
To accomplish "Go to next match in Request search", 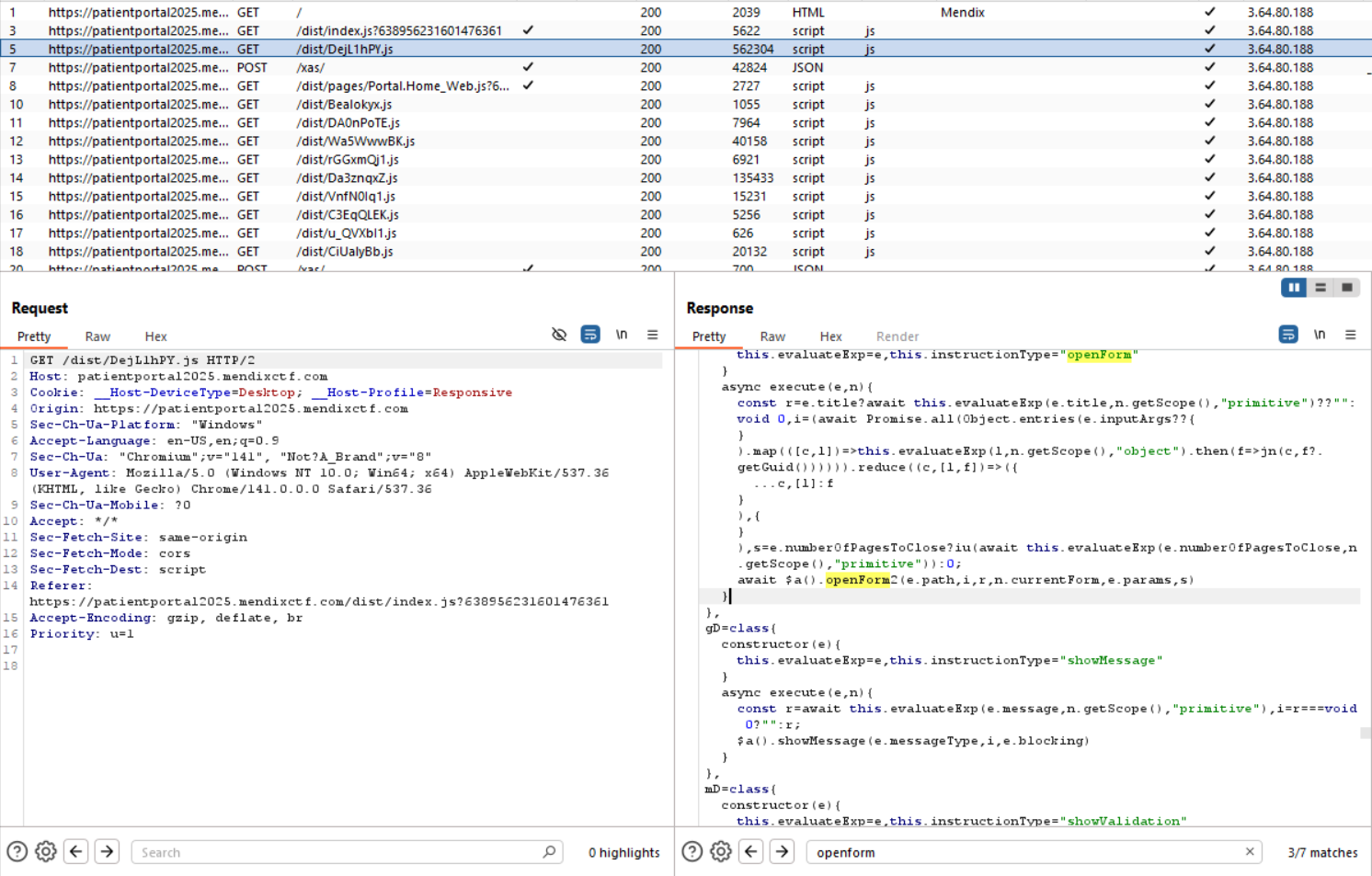I will 107,852.
